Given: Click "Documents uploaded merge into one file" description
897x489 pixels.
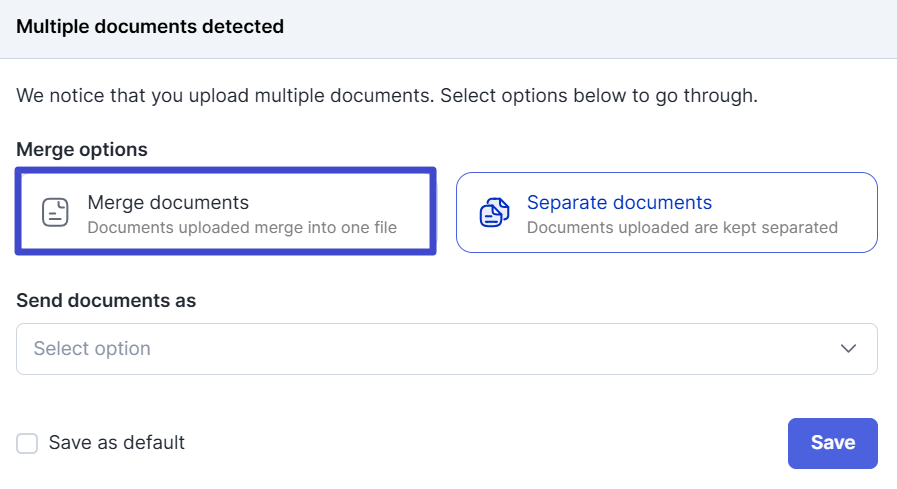Looking at the screenshot, I should tap(242, 227).
